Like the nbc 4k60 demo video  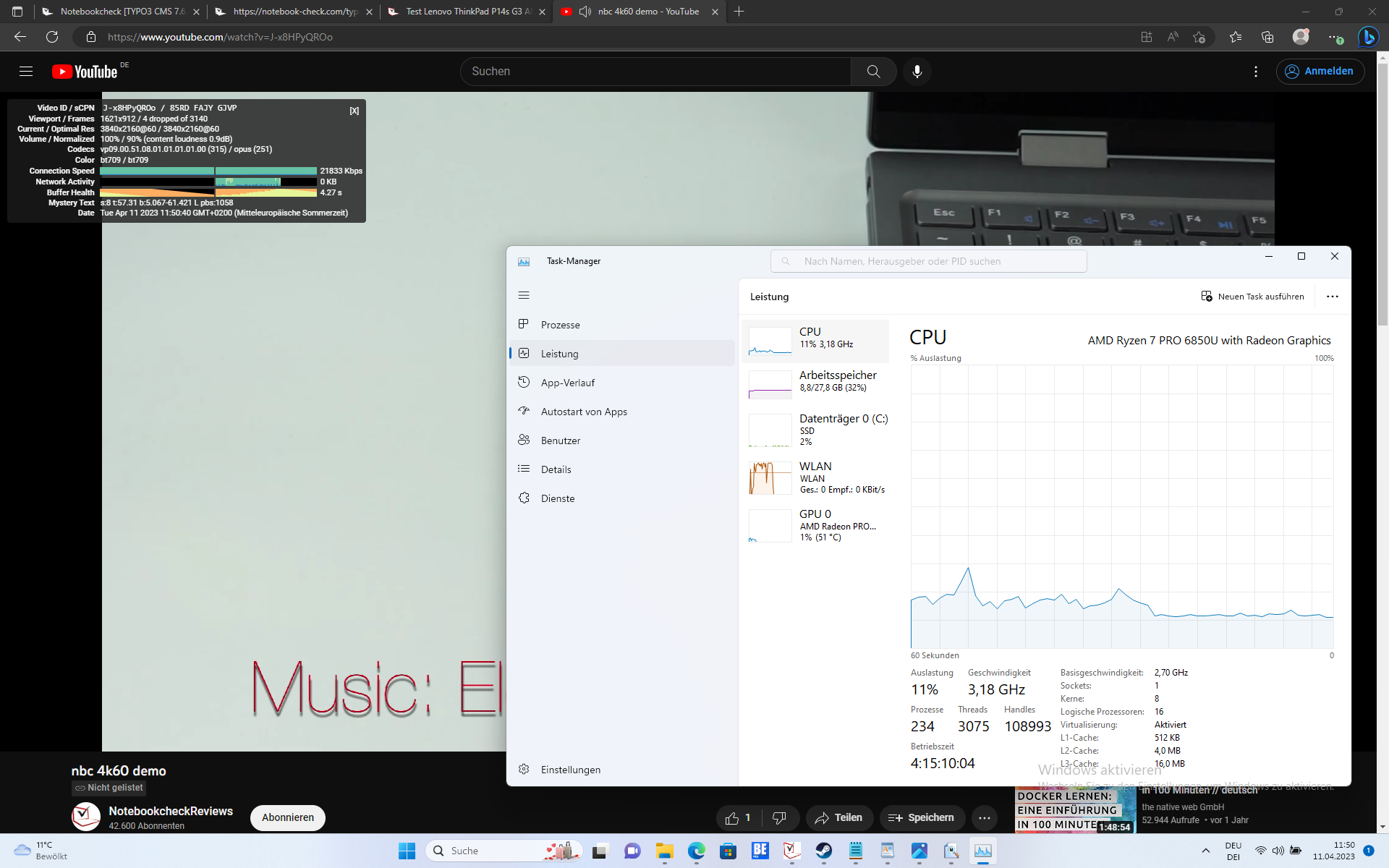click(738, 817)
